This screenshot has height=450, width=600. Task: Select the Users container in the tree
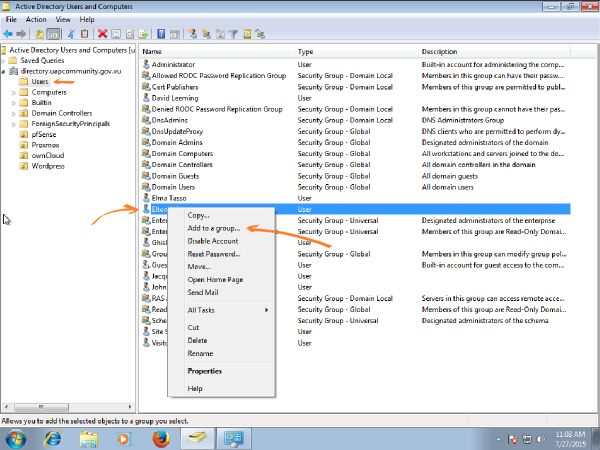pyautogui.click(x=40, y=82)
